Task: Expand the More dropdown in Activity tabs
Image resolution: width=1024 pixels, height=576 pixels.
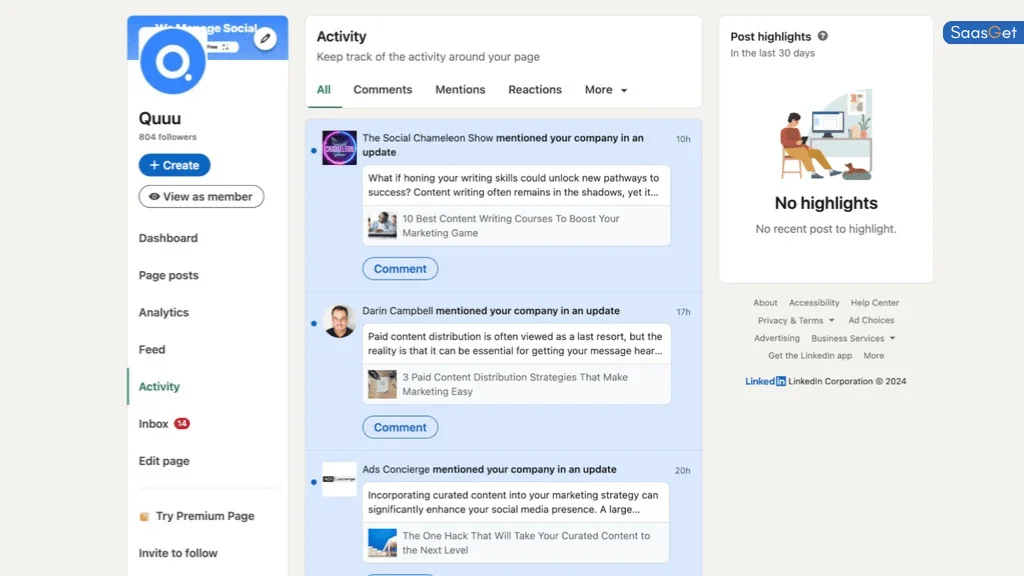Action: 606,89
